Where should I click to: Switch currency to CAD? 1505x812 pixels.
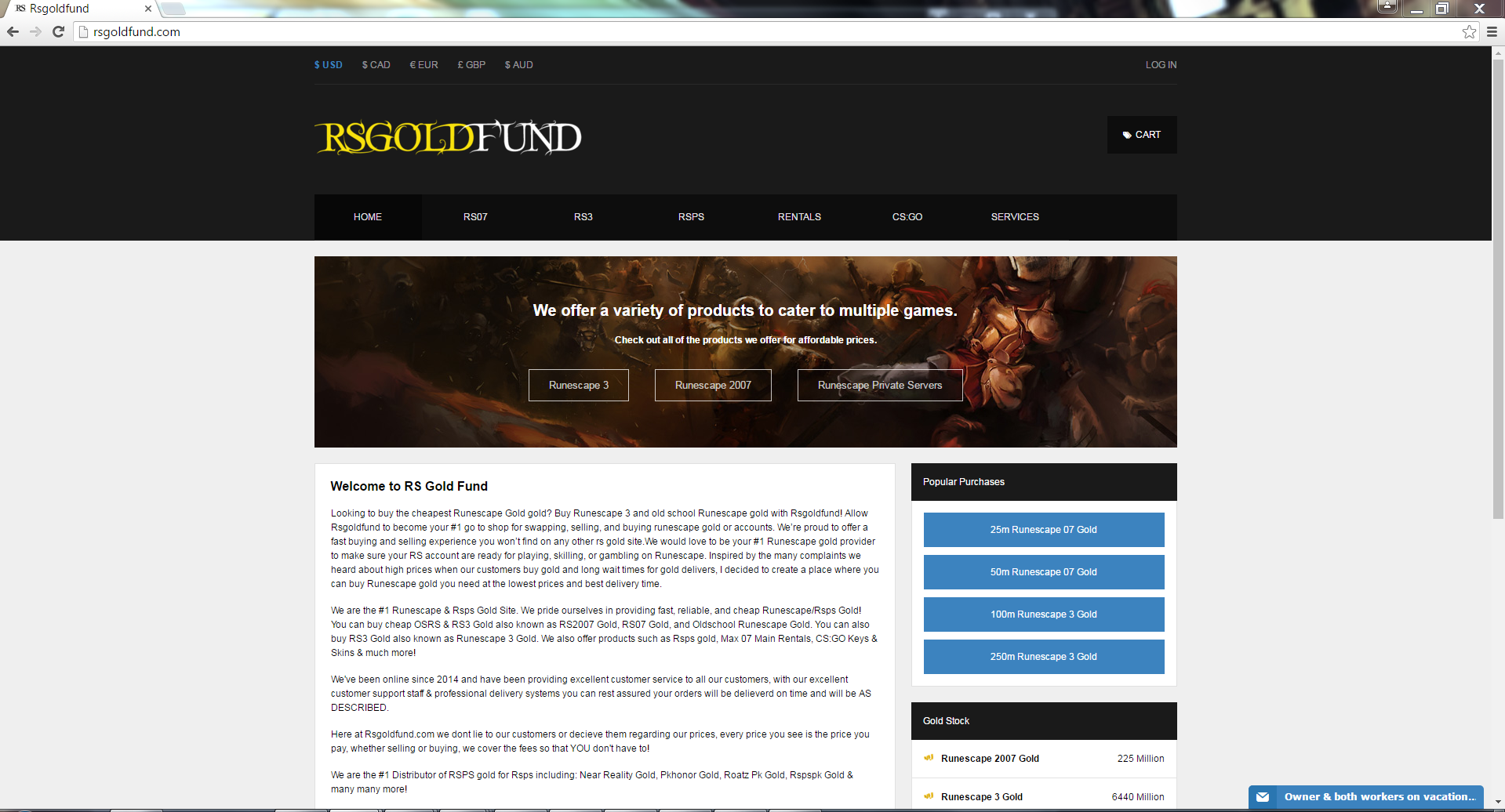[x=376, y=65]
